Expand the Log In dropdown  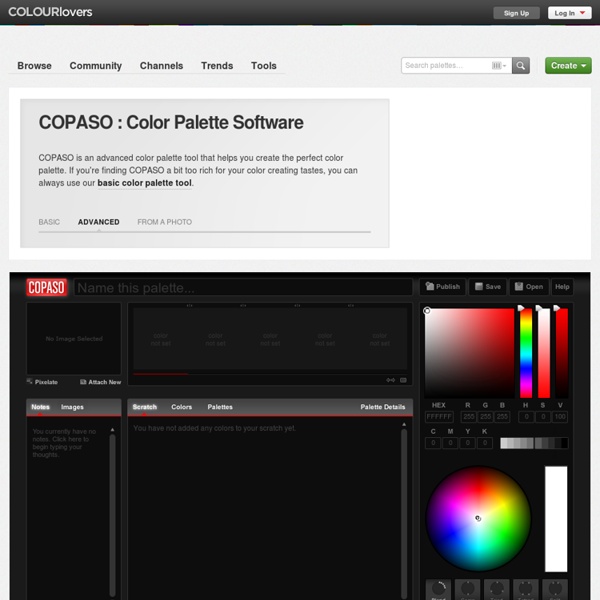tap(569, 13)
